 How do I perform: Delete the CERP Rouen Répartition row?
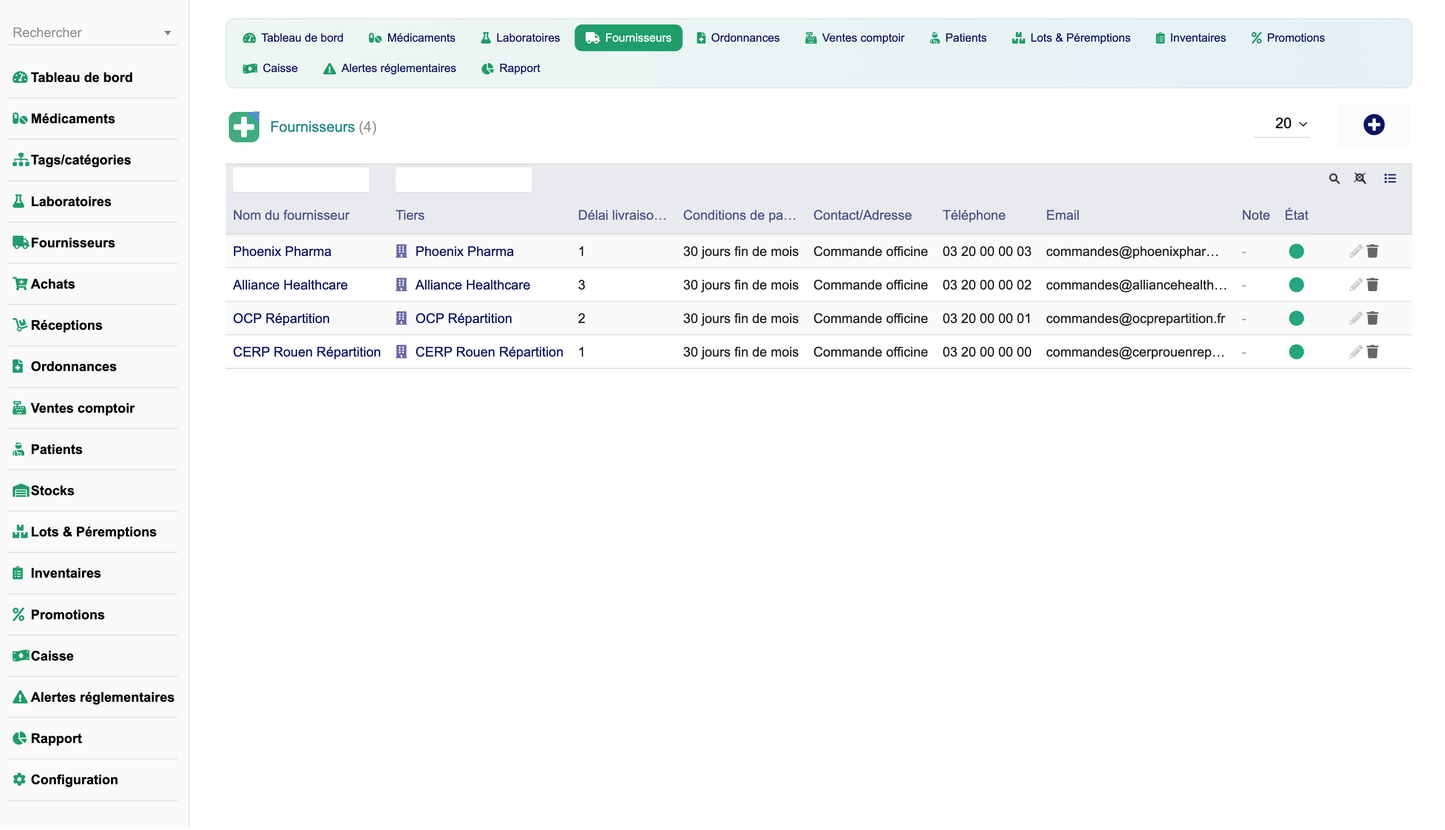1373,352
